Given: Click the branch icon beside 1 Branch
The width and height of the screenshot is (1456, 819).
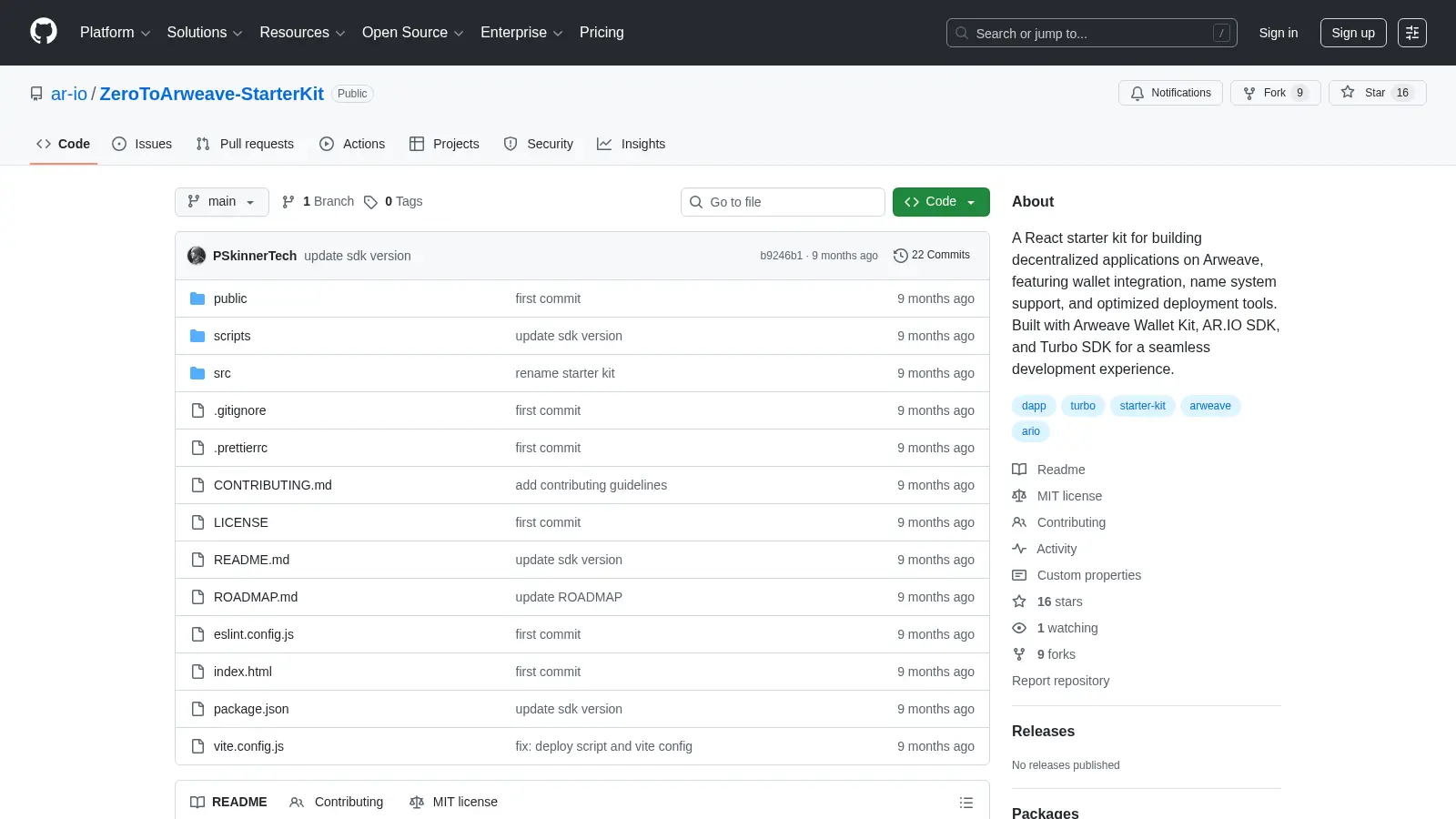Looking at the screenshot, I should coord(288,202).
